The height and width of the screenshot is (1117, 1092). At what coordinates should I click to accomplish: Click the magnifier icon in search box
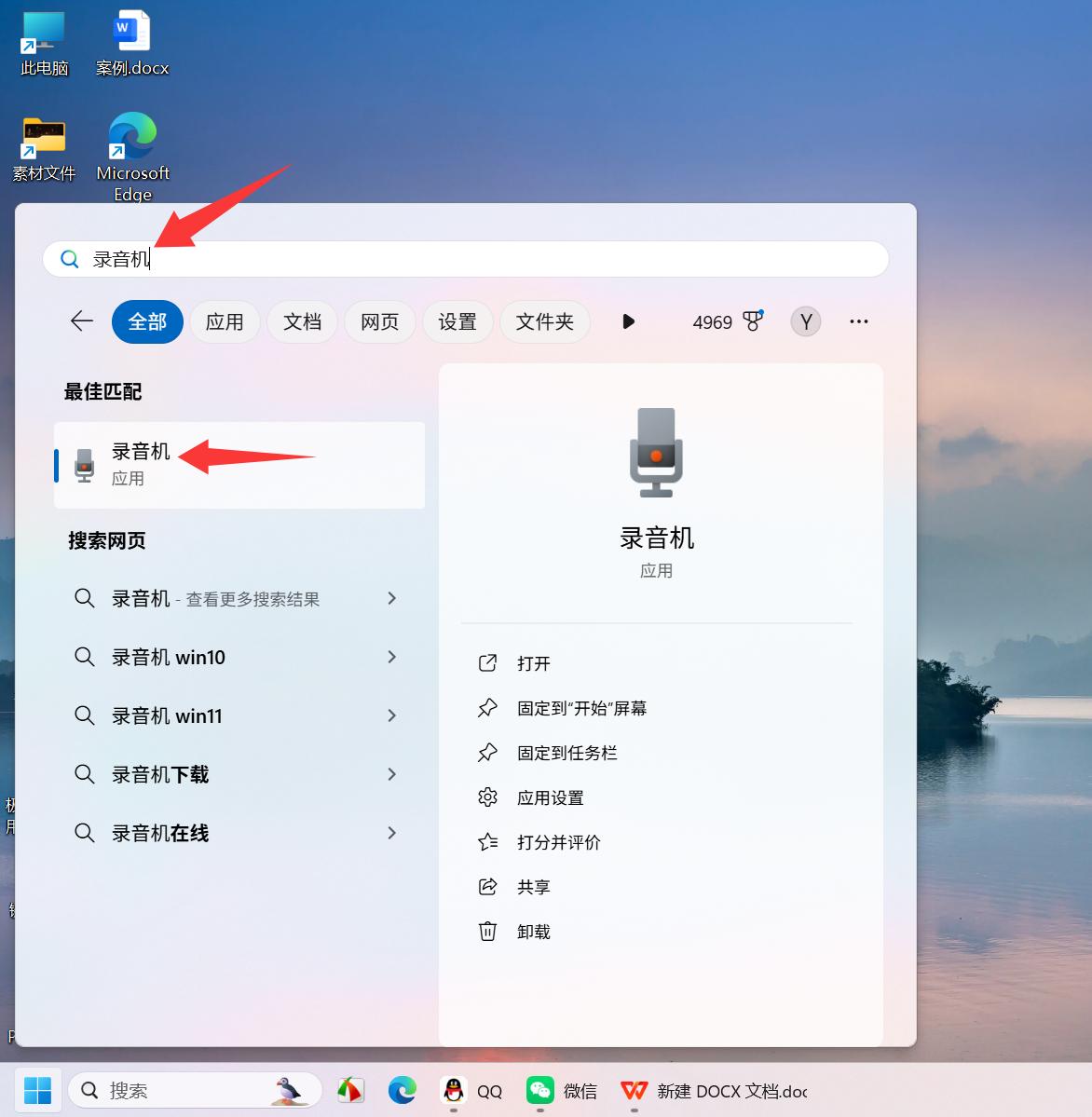coord(69,259)
